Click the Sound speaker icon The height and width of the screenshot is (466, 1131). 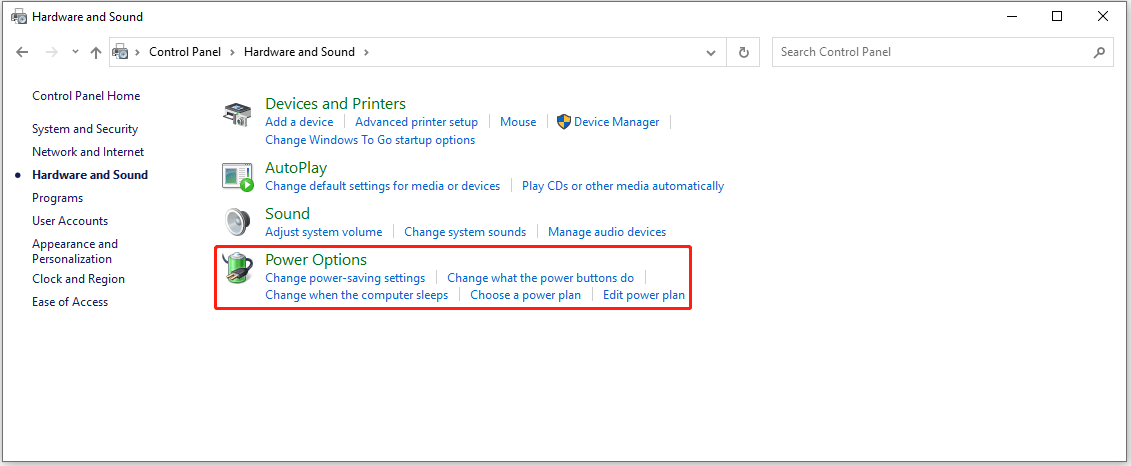[237, 222]
